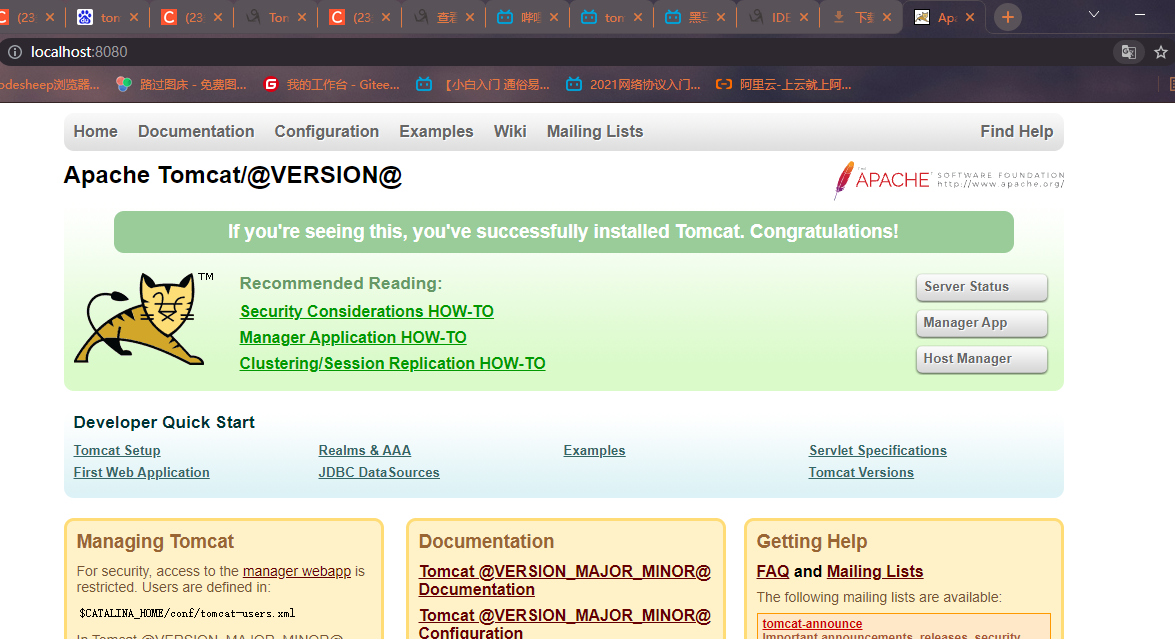Follow the JDBC DataSources link
Screen dimensions: 1175x639
point(378,473)
